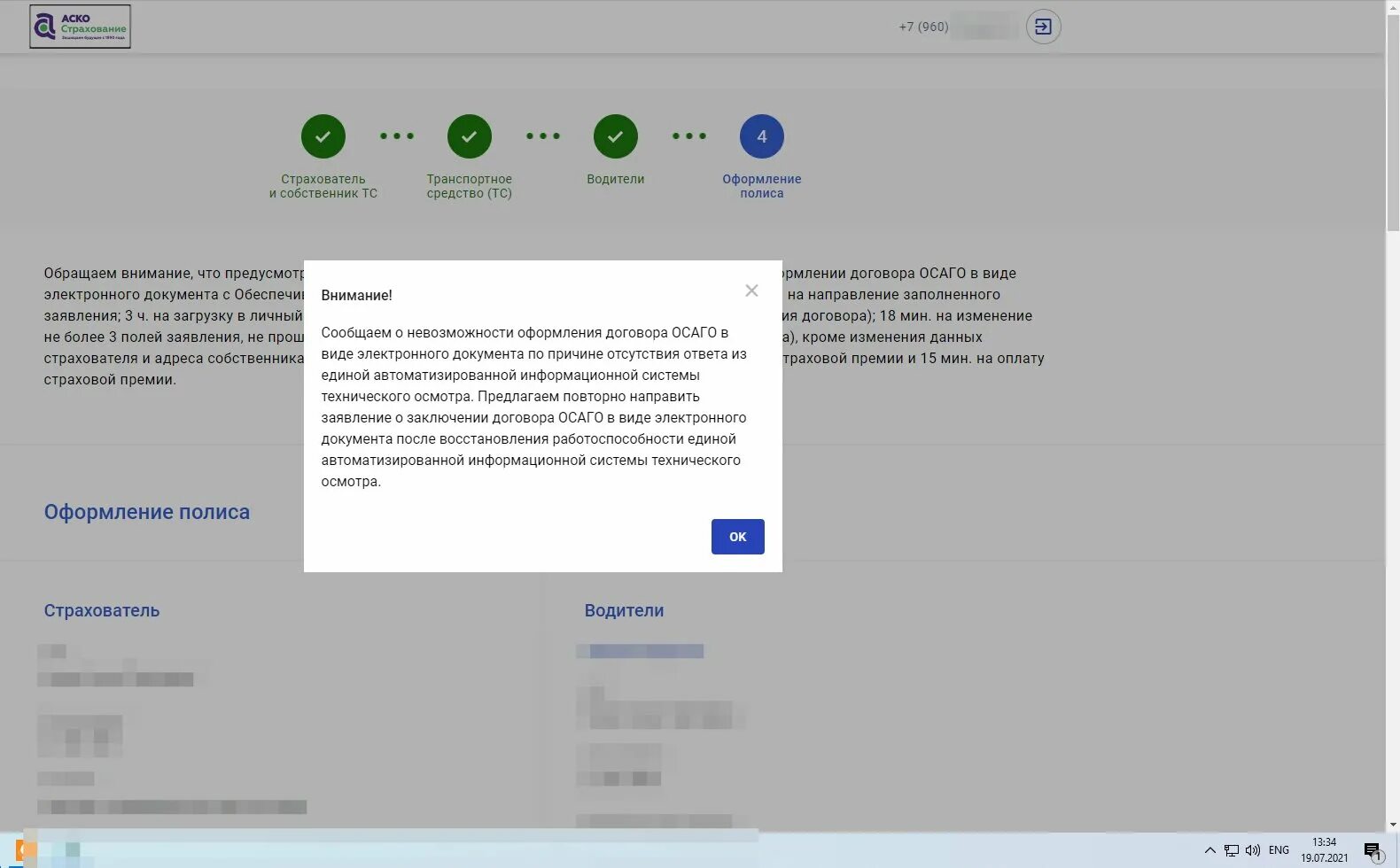Switch the ENG input language
Image resolution: width=1400 pixels, height=868 pixels.
coord(1279,850)
